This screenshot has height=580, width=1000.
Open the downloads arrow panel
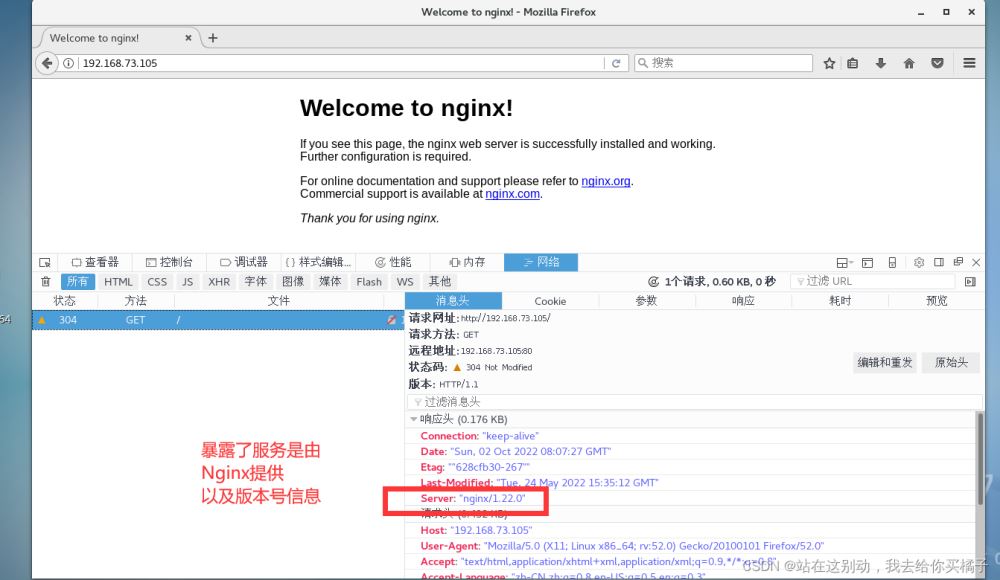pyautogui.click(x=881, y=63)
